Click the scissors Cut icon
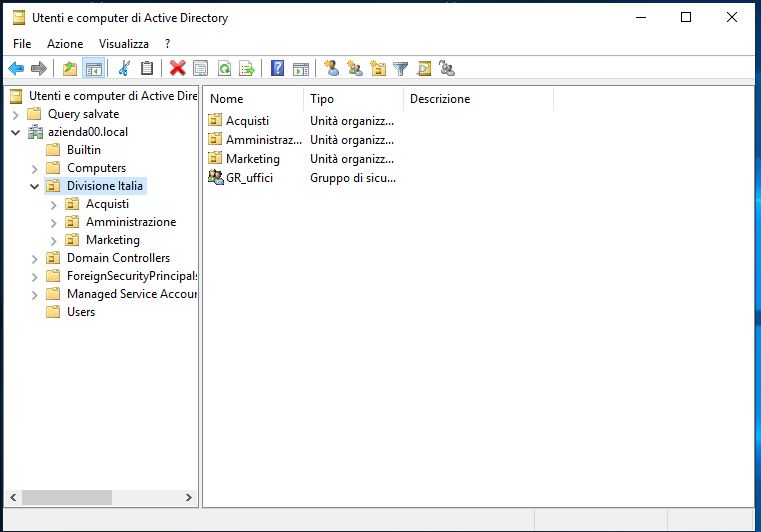 124,68
